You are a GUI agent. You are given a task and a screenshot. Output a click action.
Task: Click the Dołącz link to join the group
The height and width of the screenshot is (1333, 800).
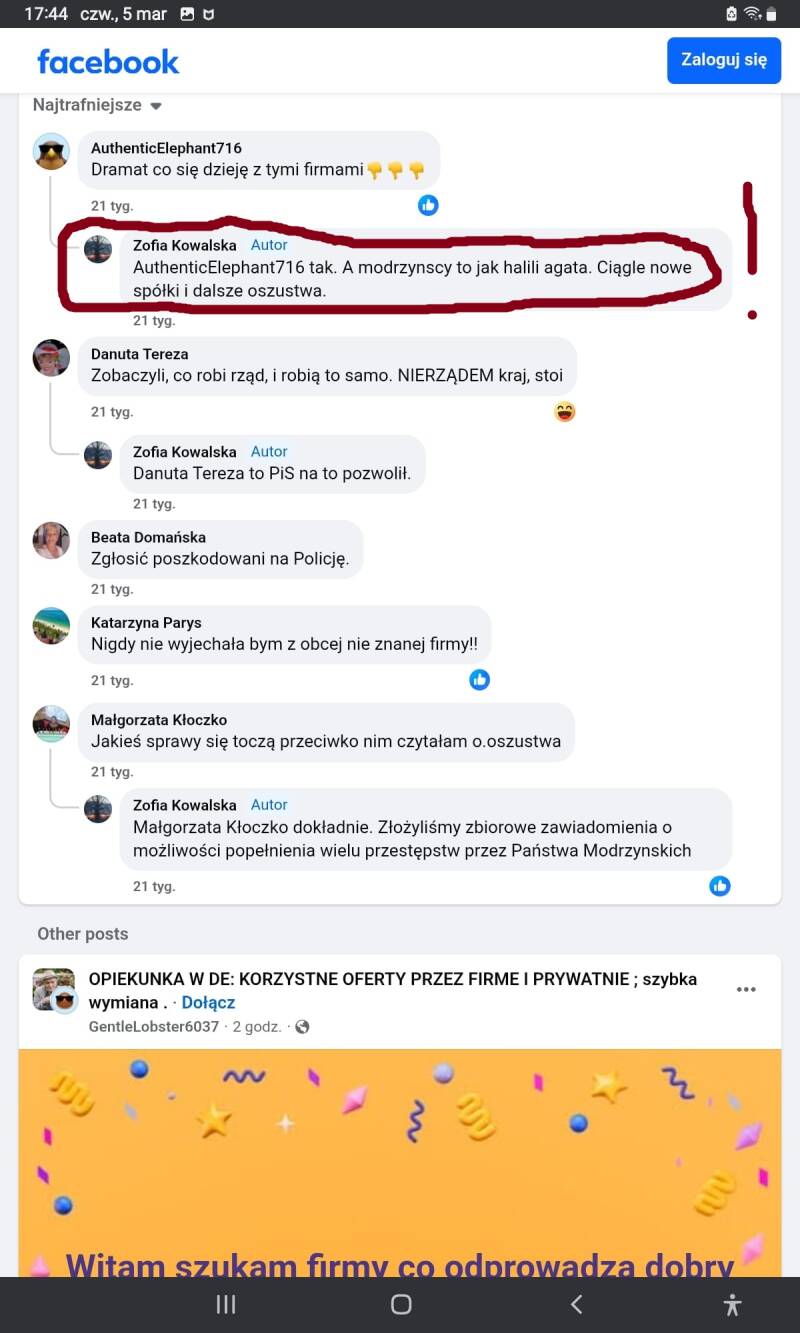point(208,1002)
